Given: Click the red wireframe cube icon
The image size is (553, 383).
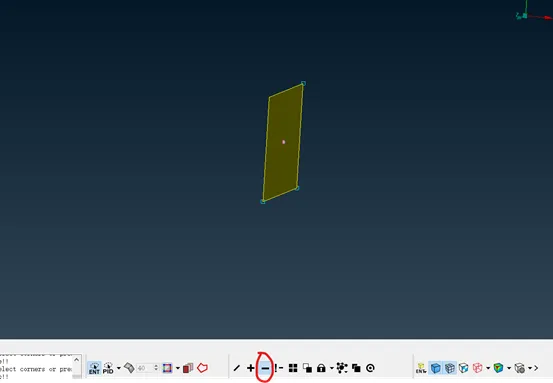Looking at the screenshot, I should (x=477, y=368).
